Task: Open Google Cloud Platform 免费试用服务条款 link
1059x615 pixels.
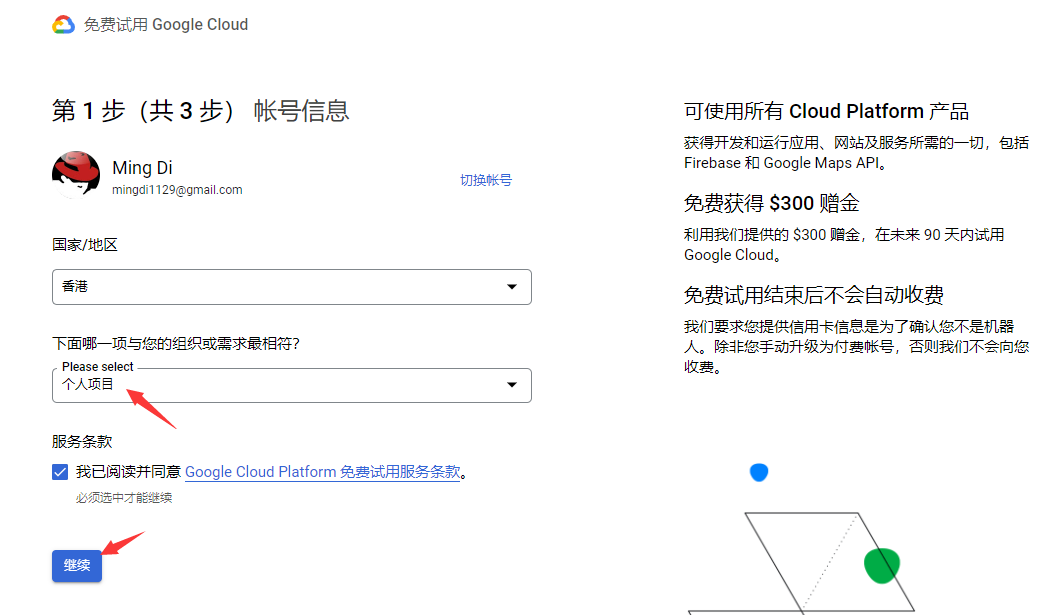Action: (323, 472)
